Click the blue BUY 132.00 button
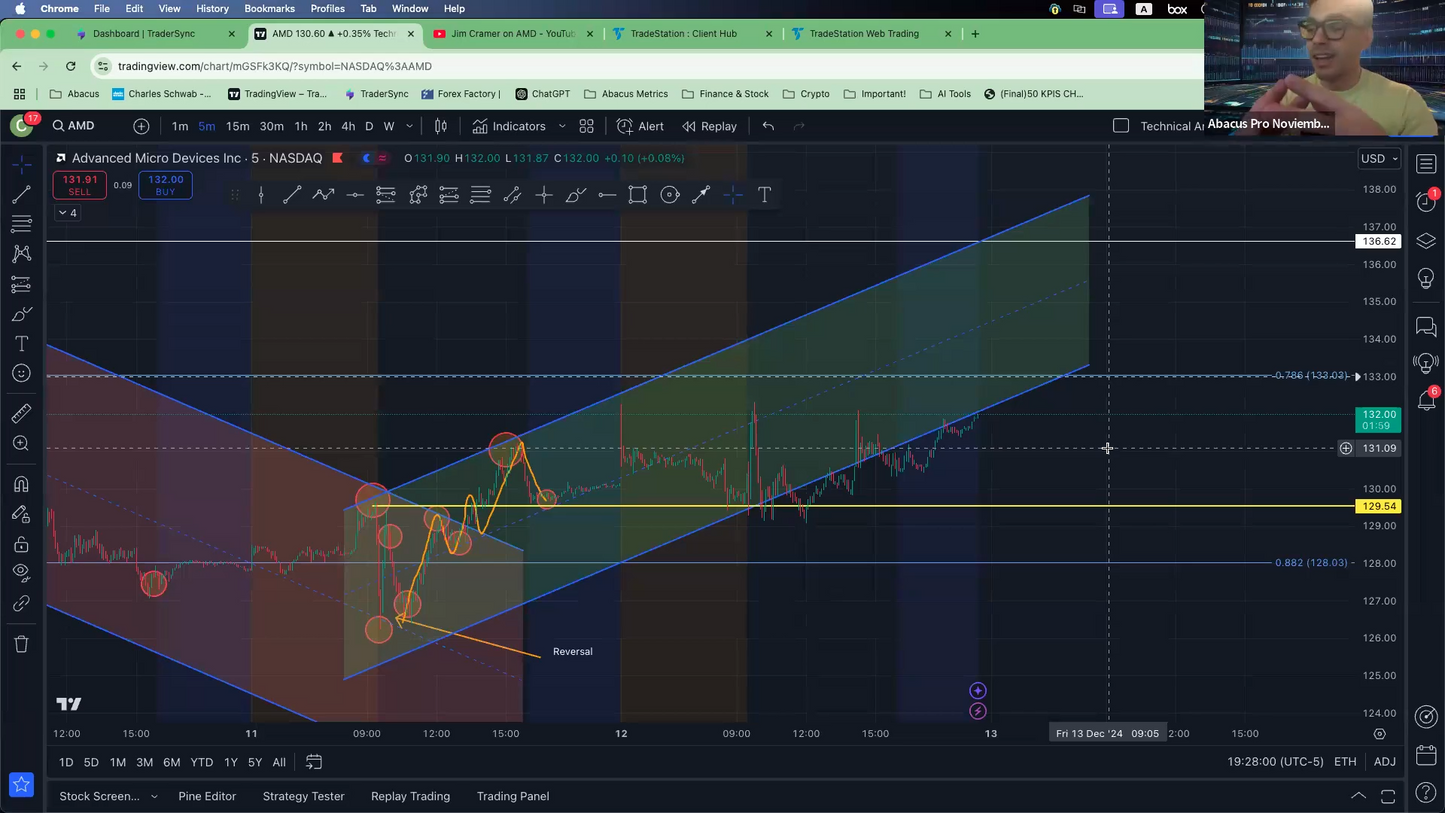The width and height of the screenshot is (1445, 813). click(165, 185)
